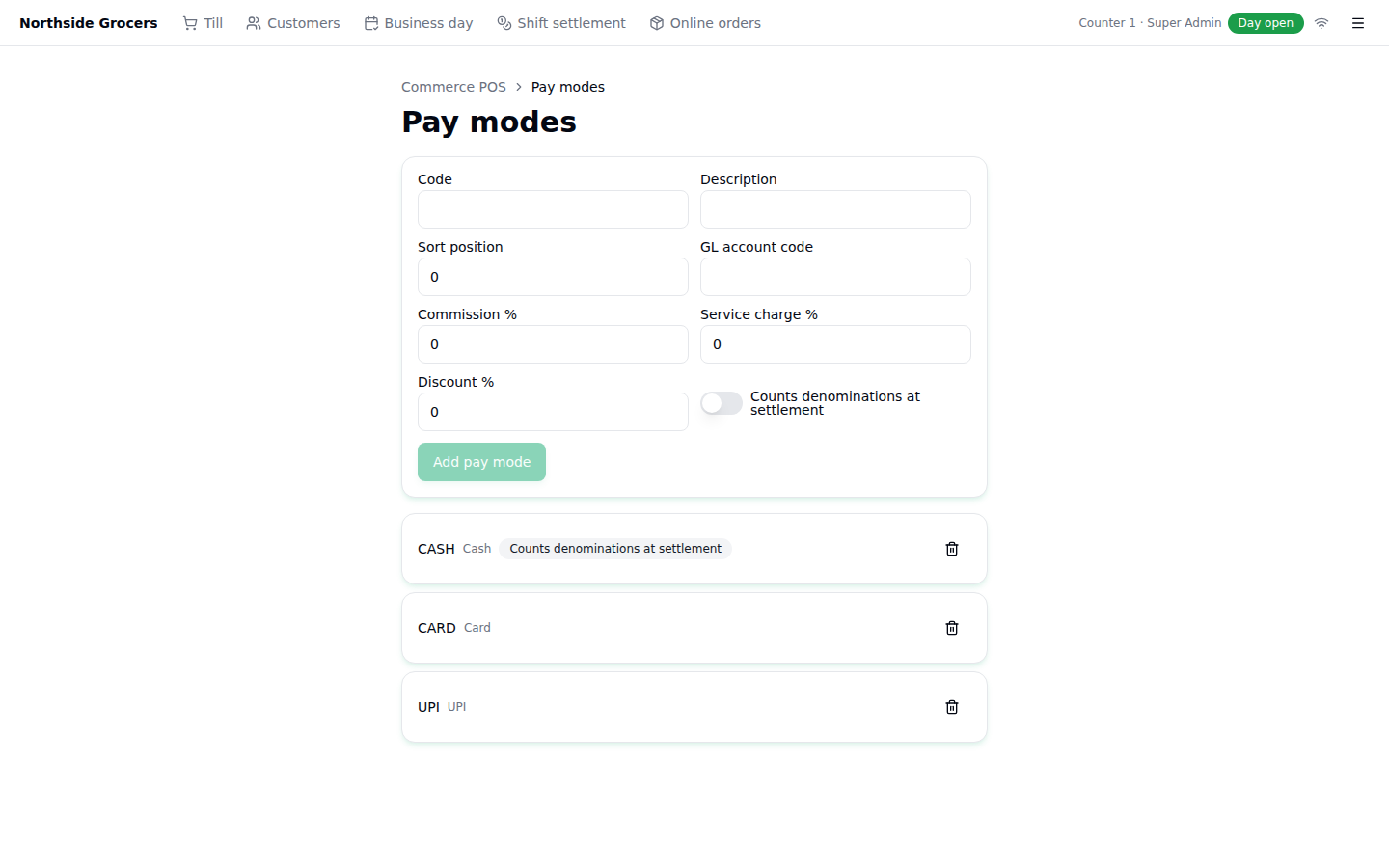This screenshot has height=868, width=1389.
Task: Click the Northside Grocers brand name
Action: tap(89, 23)
